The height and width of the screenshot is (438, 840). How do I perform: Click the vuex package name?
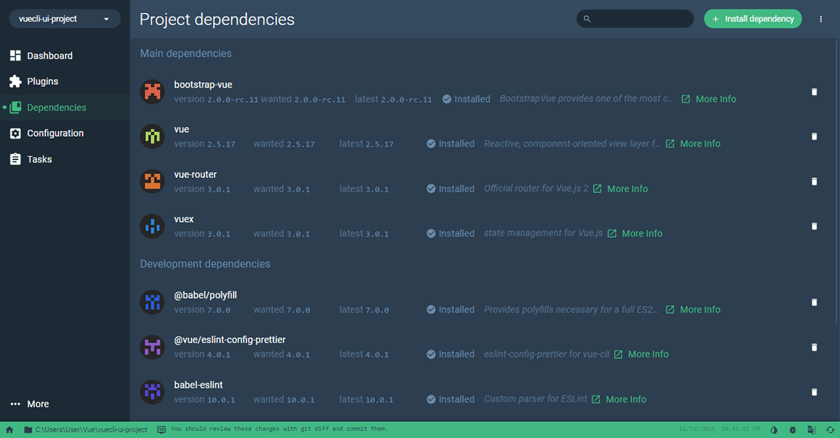[184, 219]
